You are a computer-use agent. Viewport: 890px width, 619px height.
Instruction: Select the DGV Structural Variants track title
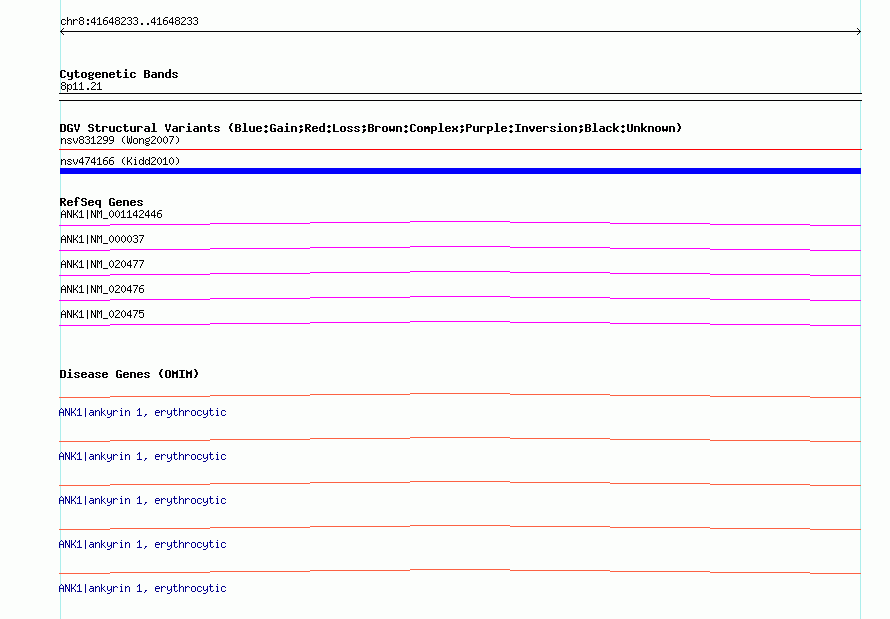point(371,128)
